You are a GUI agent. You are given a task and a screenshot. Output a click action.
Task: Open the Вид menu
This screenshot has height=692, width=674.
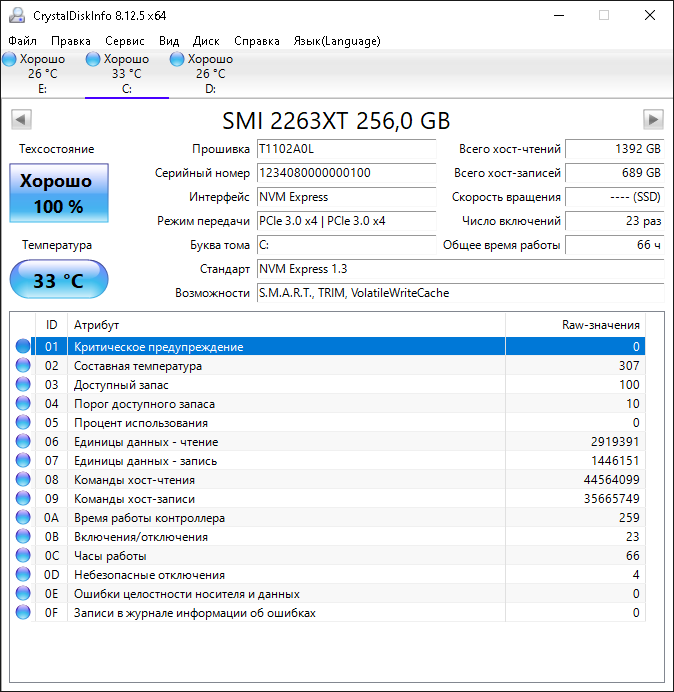(169, 41)
